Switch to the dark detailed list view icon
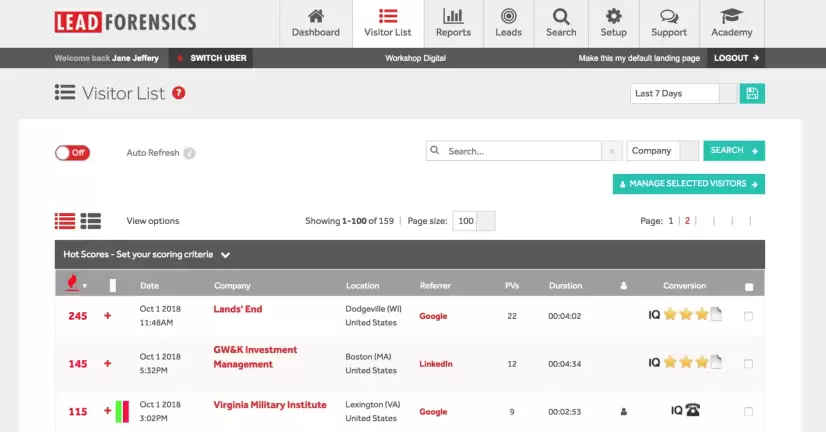This screenshot has width=826, height=432. [x=91, y=221]
